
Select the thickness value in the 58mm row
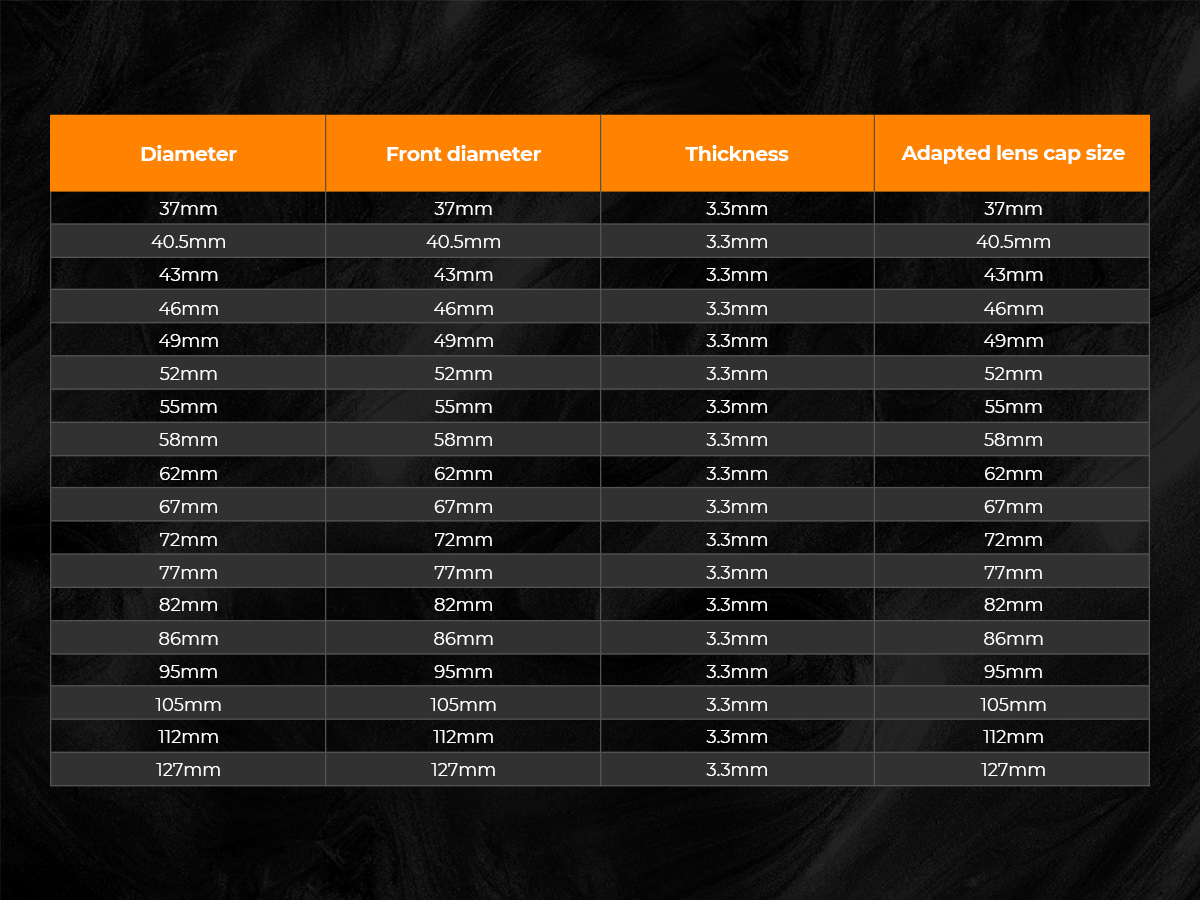(737, 440)
